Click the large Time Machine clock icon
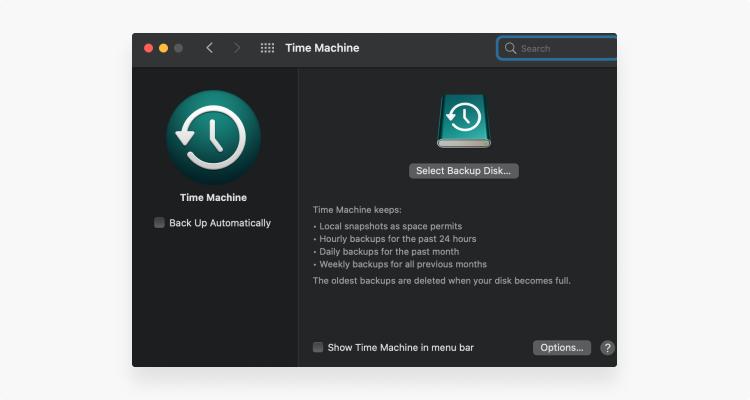Viewport: 750px width, 400px height. point(213,137)
